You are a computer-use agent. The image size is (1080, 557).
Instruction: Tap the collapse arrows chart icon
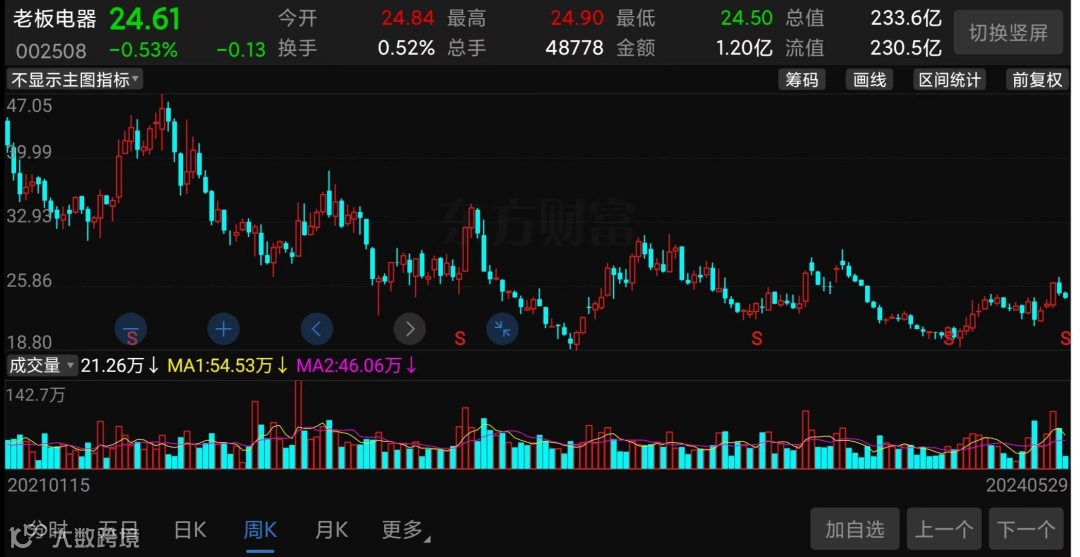tap(503, 329)
